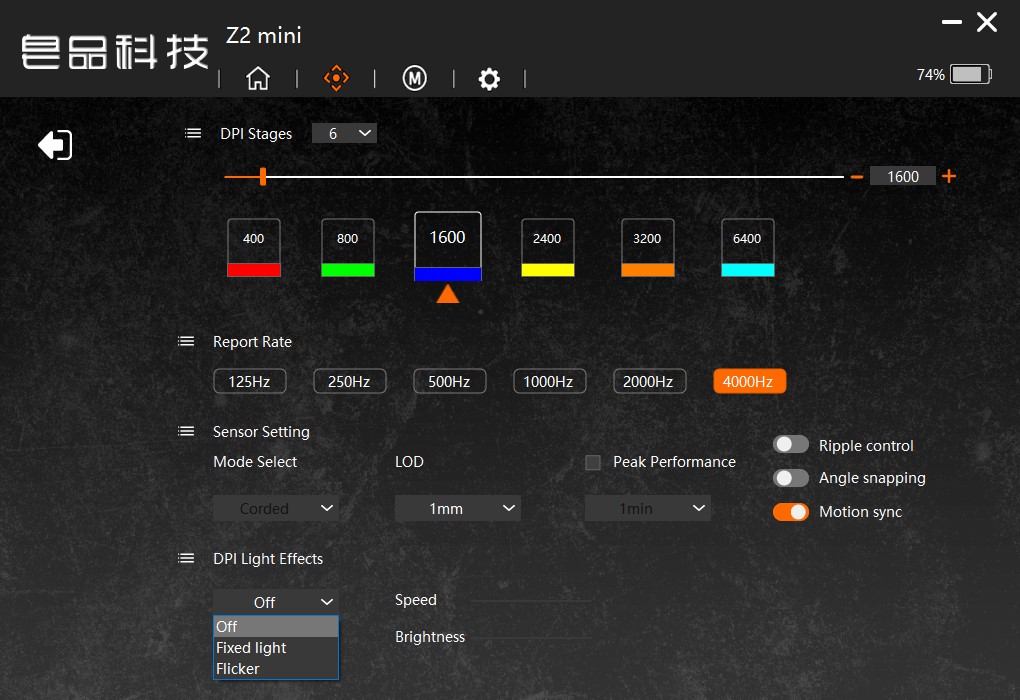Open the DPI Stages count dropdown
This screenshot has height=700, width=1020.
(344, 133)
